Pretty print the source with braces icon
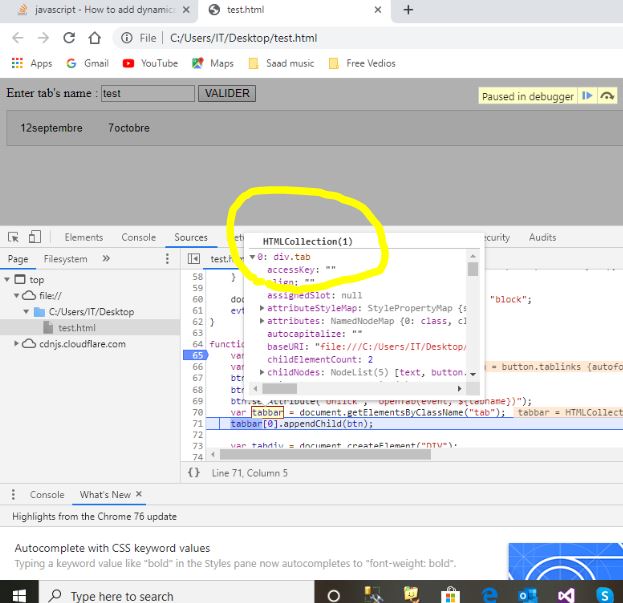Viewport: 623px width, 603px height. coord(194,472)
